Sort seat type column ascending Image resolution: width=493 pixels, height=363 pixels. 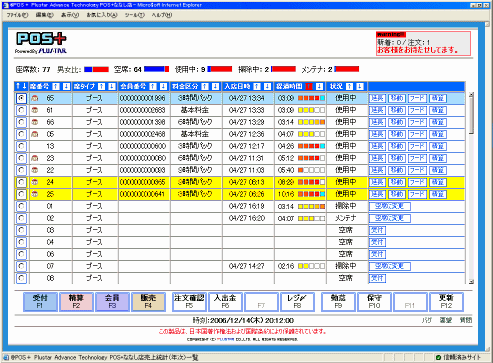tap(102, 87)
